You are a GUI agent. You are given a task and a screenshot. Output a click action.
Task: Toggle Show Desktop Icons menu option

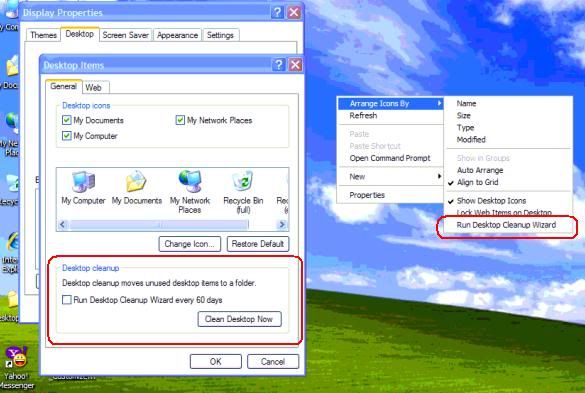(x=508, y=201)
